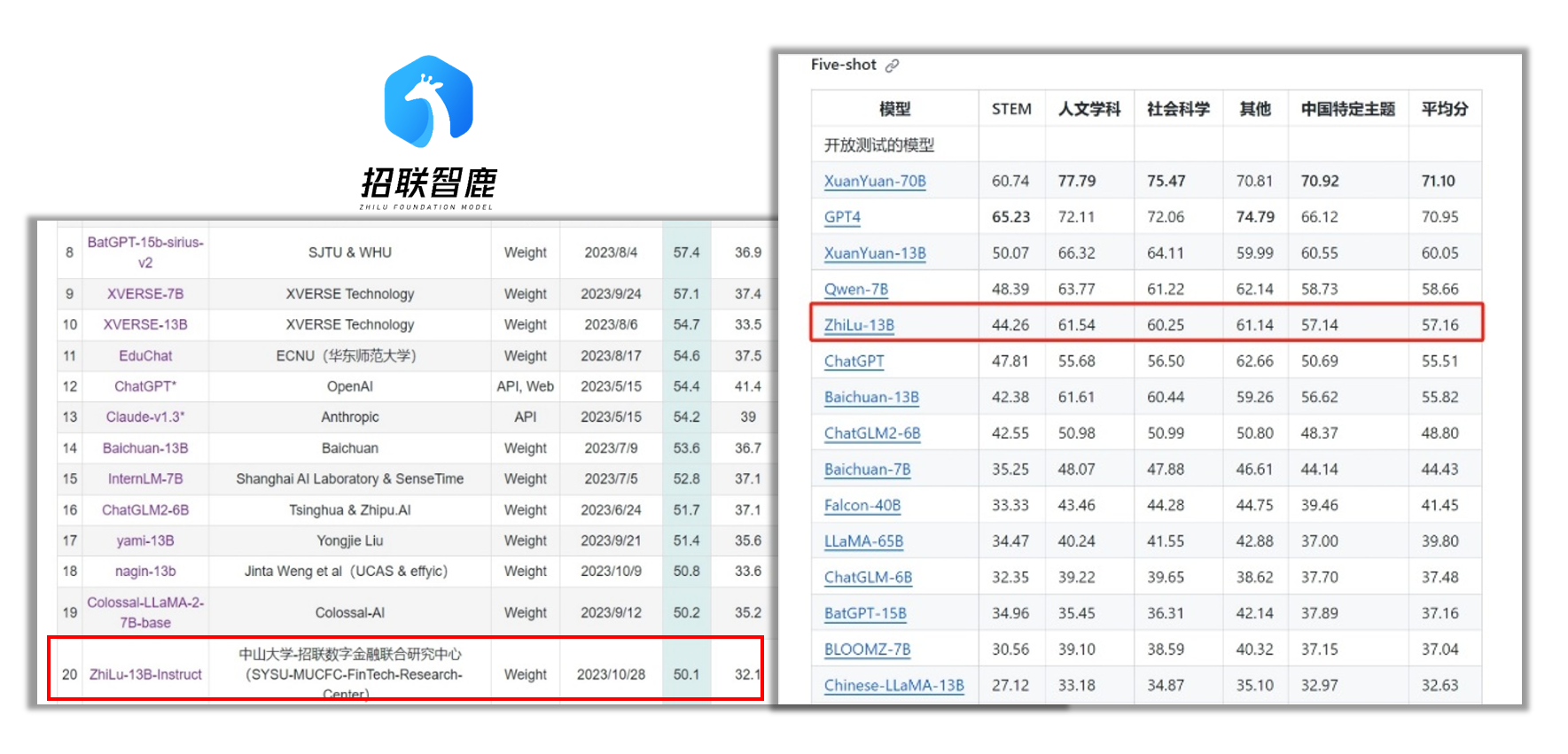Open the Qwen-7B model link
Image resolution: width=1568 pixels, height=754 pixels.
click(x=855, y=289)
